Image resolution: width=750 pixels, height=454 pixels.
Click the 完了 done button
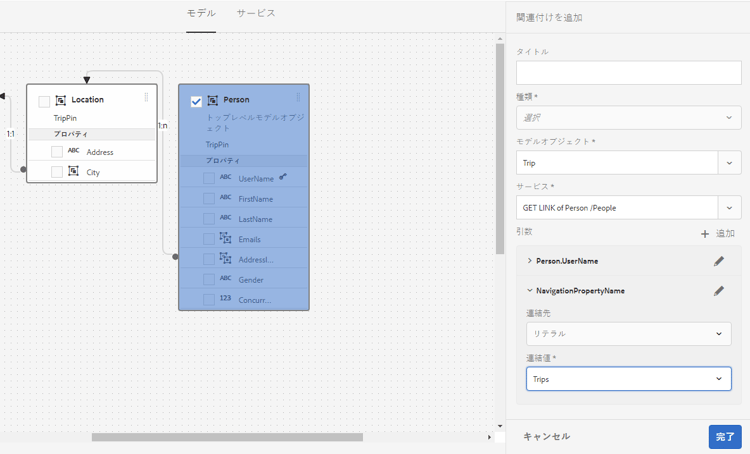point(725,437)
